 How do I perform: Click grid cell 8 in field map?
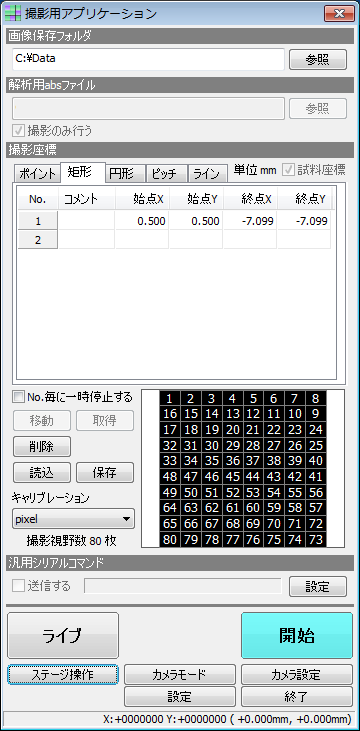click(316, 399)
